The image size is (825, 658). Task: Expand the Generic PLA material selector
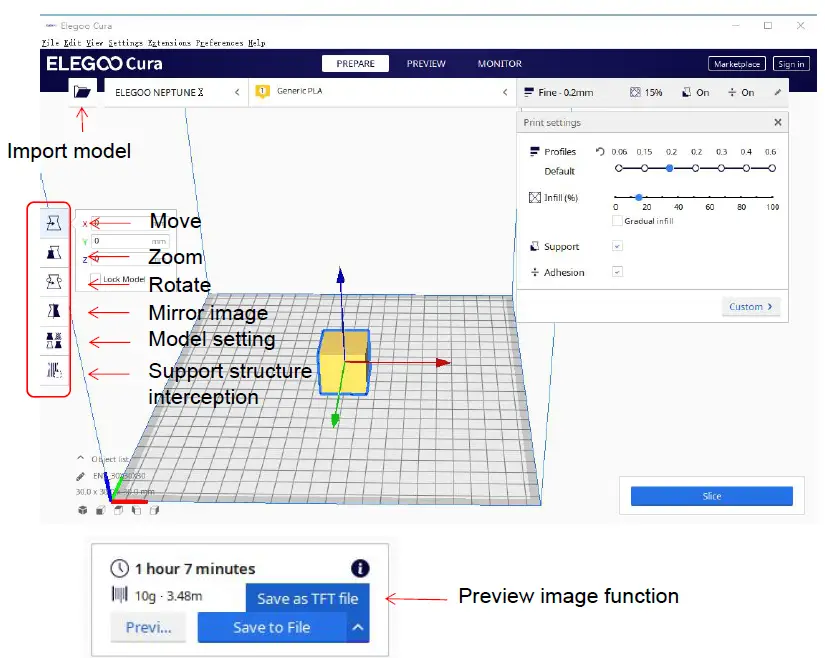(x=382, y=93)
